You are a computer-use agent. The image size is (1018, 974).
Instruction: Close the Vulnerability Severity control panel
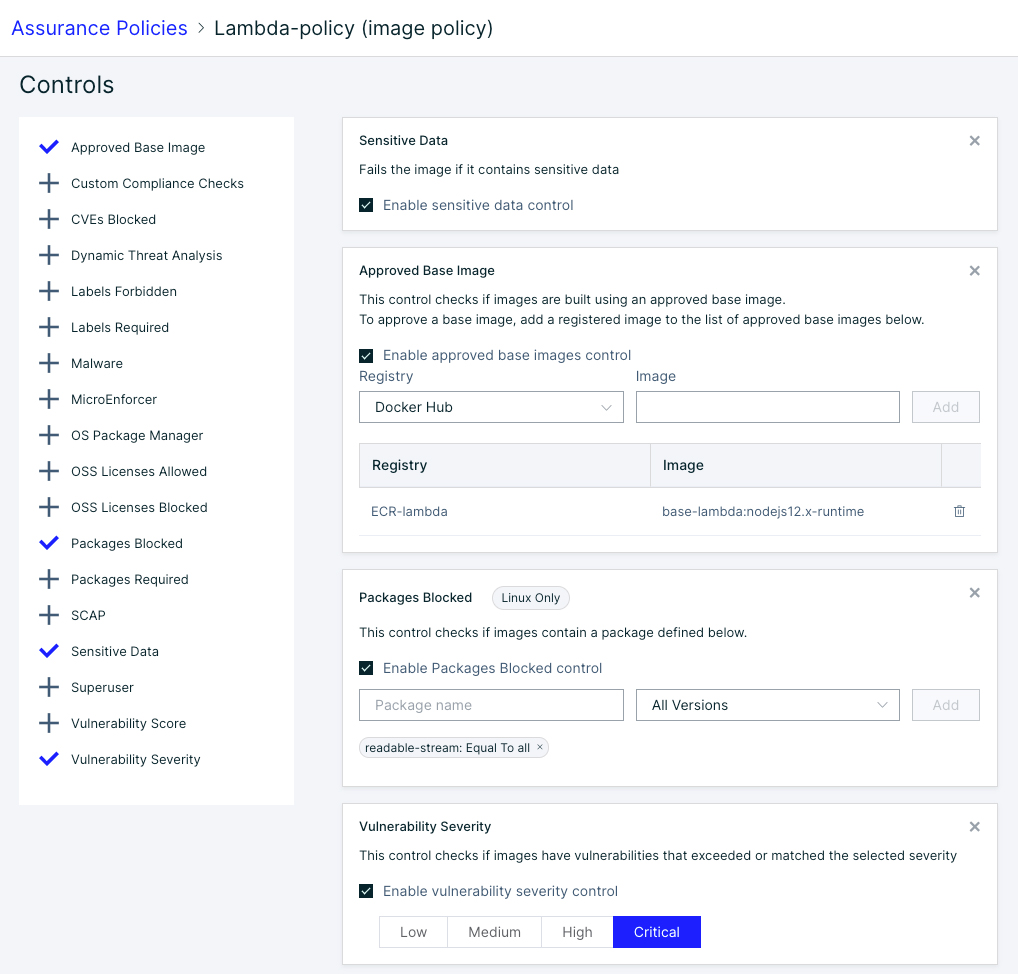point(974,827)
